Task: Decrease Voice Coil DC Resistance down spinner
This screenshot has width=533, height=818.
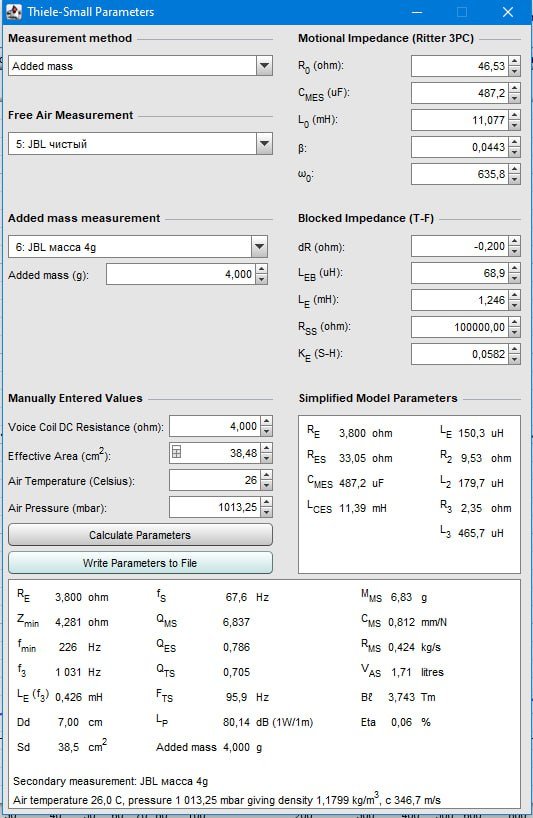Action: coord(266,432)
